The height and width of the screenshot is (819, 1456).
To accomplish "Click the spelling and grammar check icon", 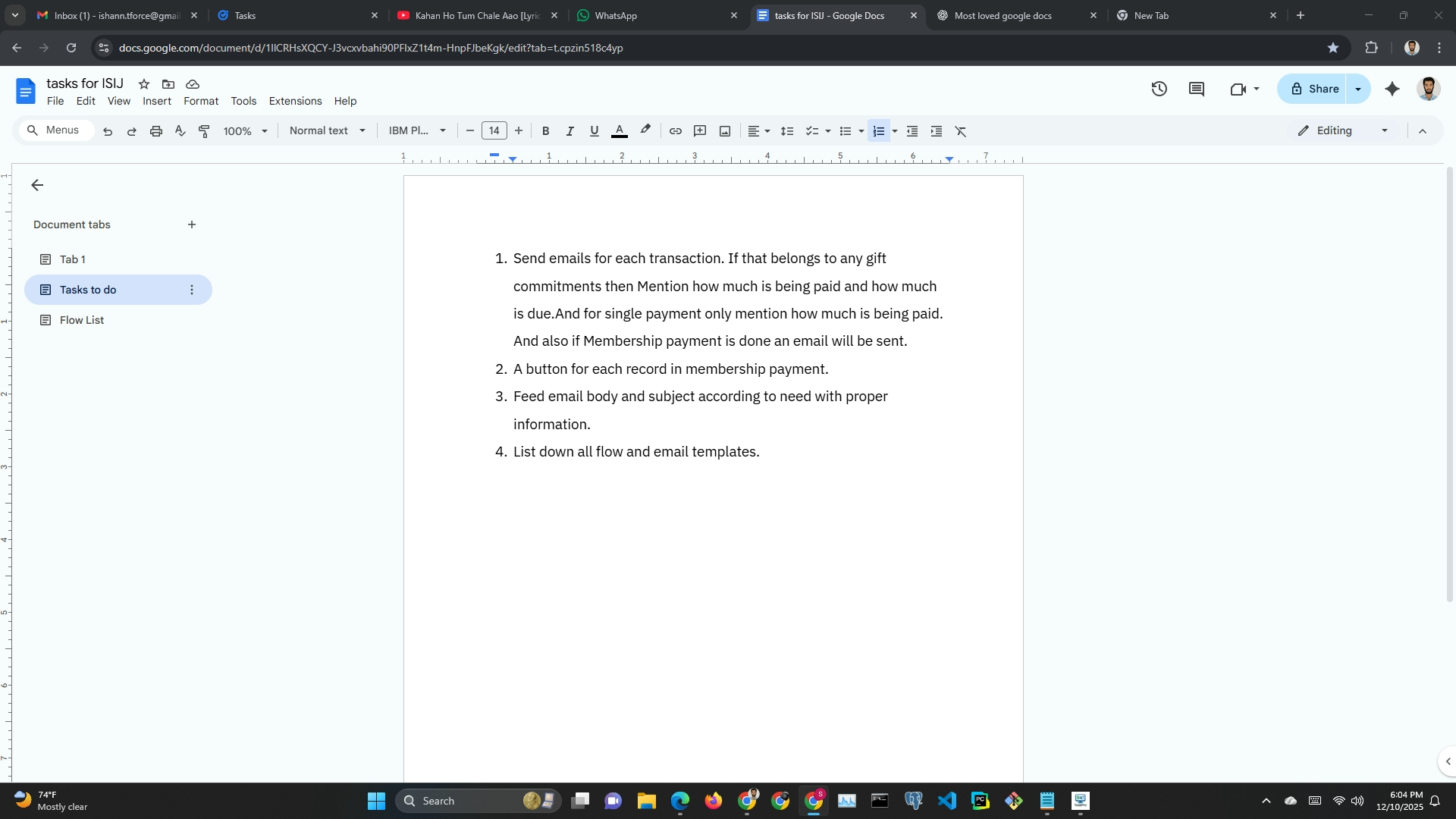I will 180,131.
